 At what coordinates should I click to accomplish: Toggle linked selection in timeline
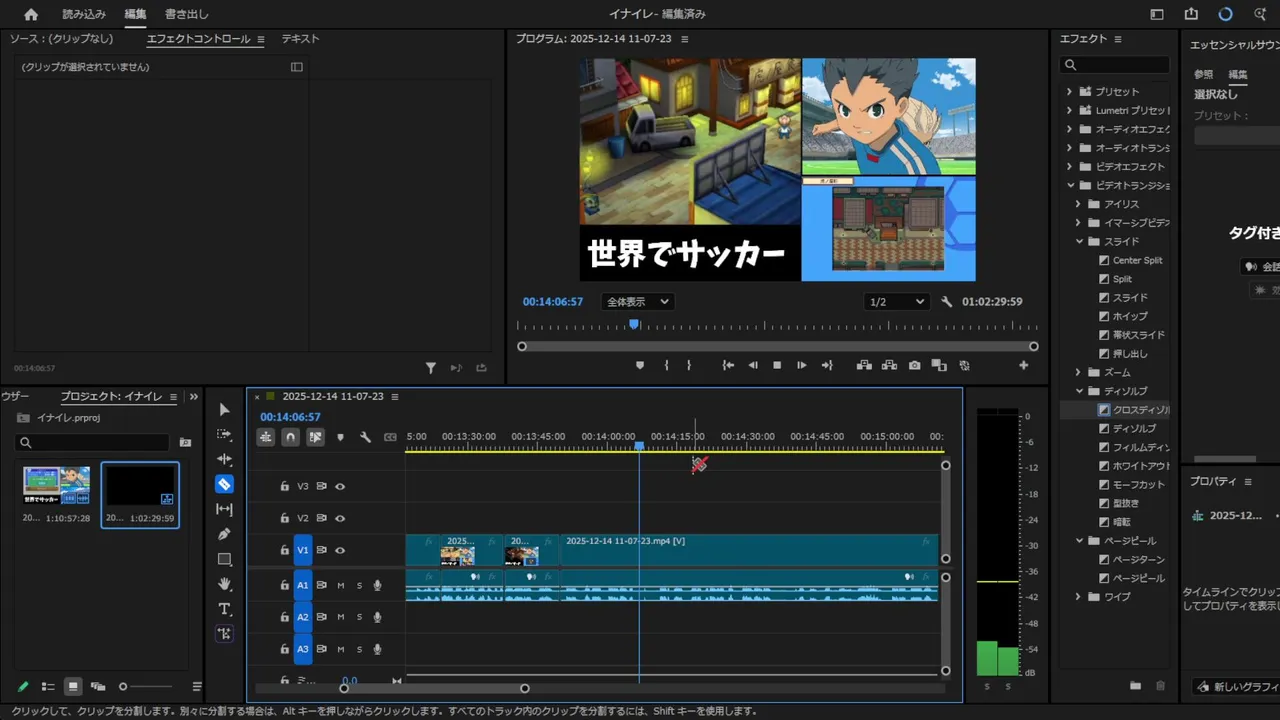(x=315, y=437)
